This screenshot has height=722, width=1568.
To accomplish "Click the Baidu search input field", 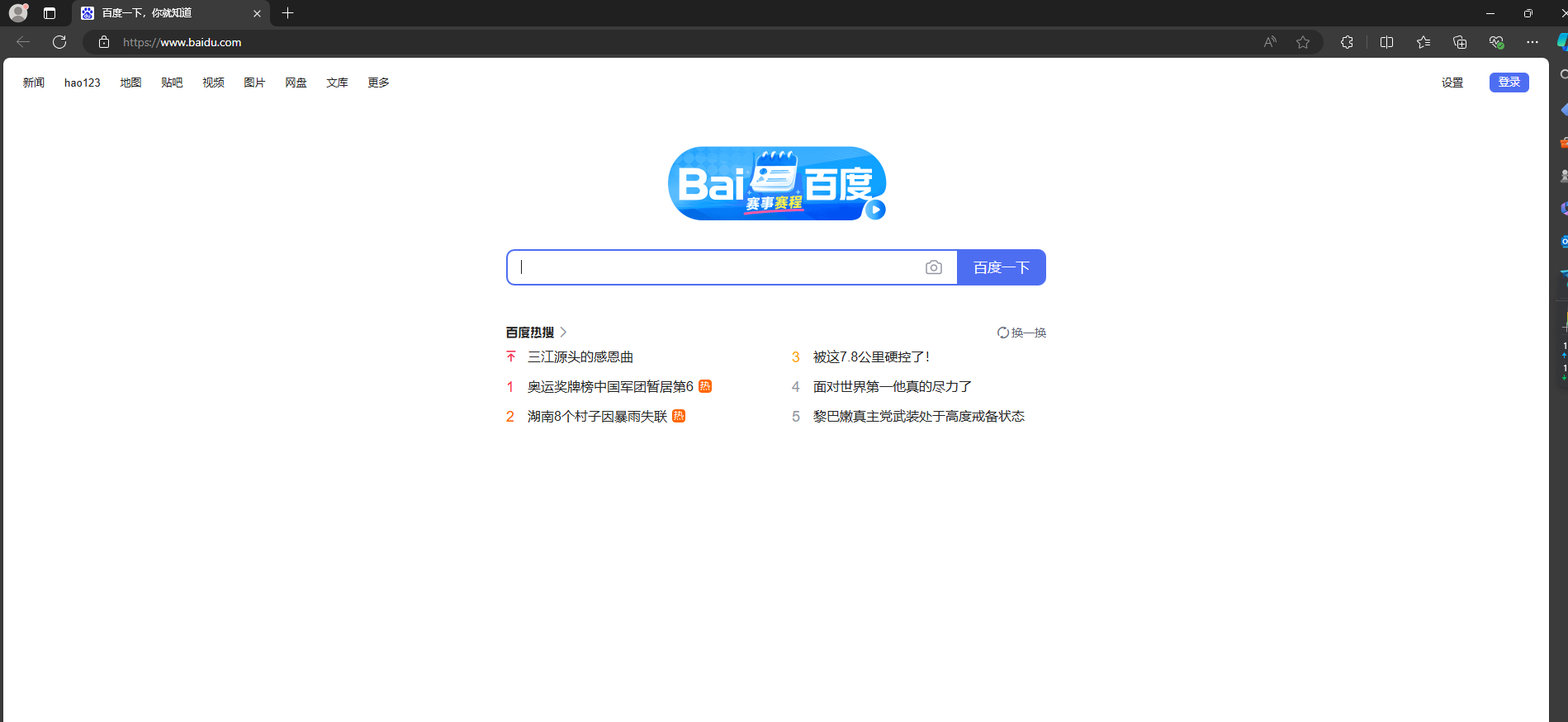I will 715,267.
